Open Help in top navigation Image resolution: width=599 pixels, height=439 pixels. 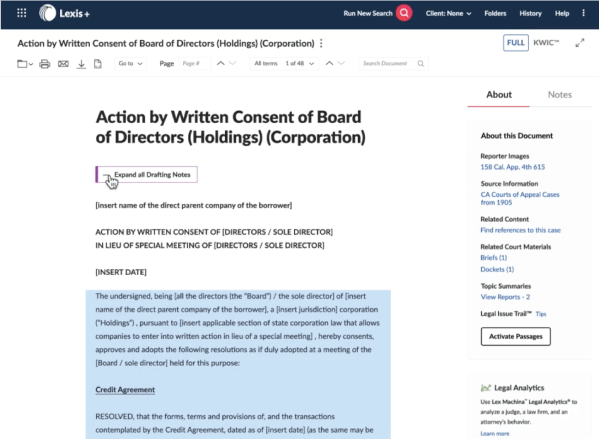point(562,13)
